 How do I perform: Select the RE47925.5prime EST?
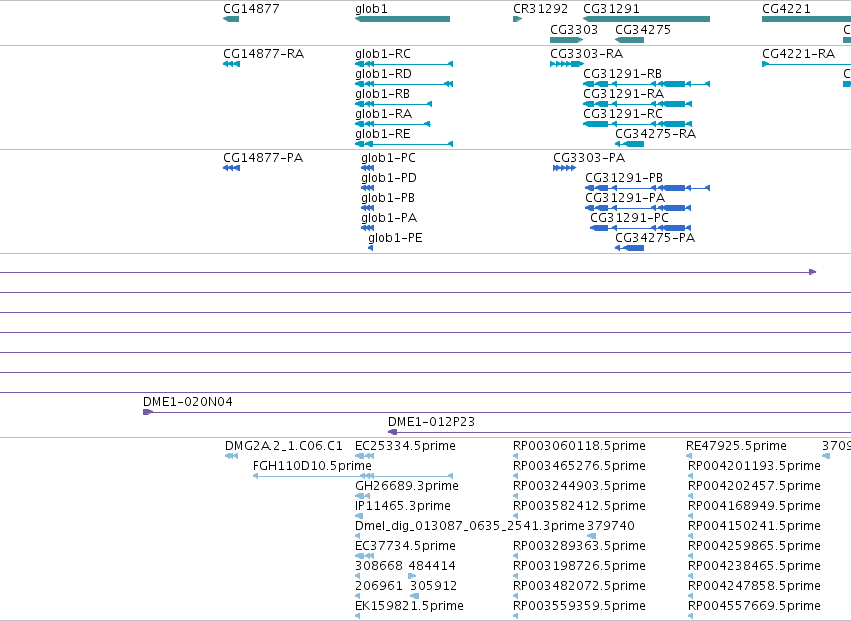pyautogui.click(x=689, y=456)
